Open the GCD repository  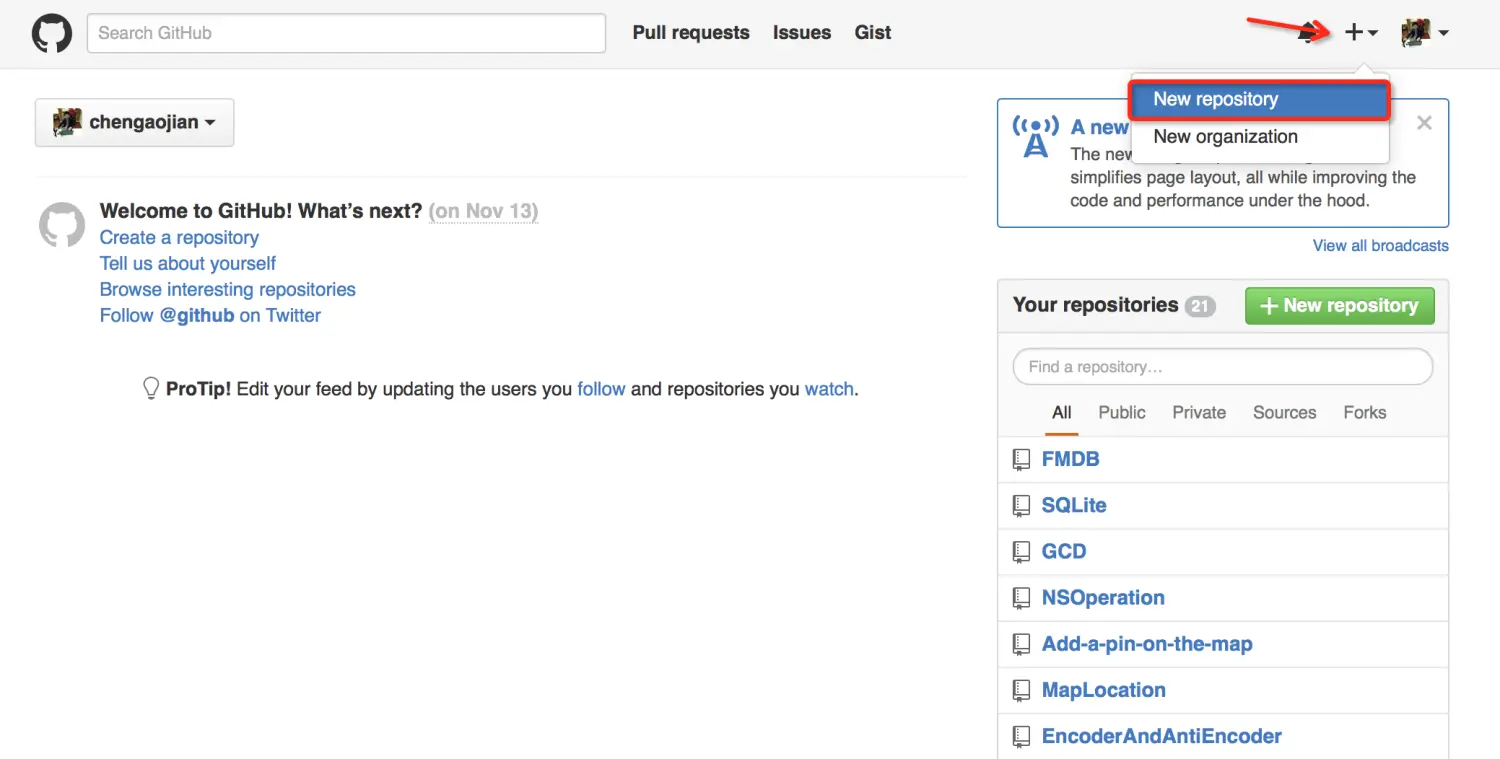pyautogui.click(x=1064, y=552)
